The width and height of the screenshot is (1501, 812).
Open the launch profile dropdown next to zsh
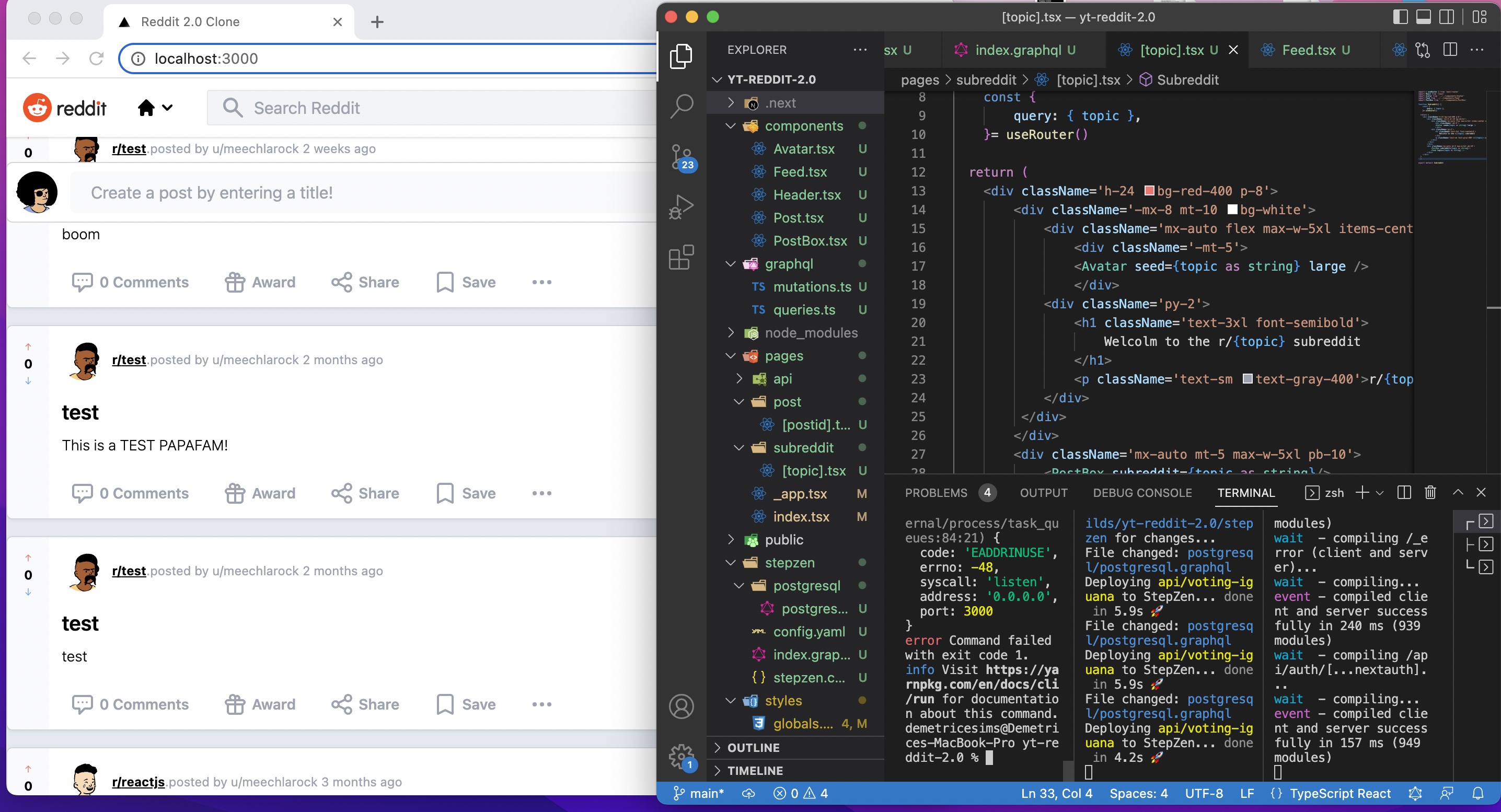click(x=1379, y=493)
